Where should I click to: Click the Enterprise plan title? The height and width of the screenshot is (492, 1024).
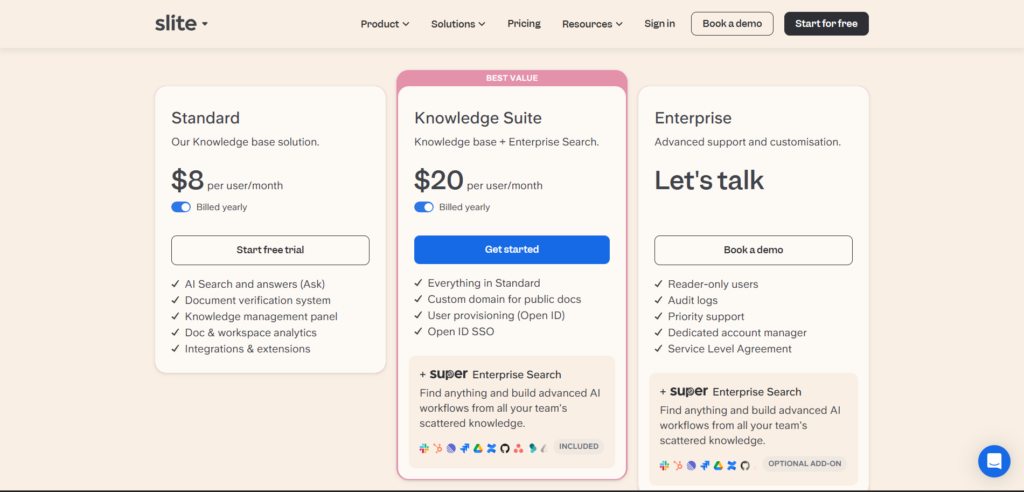coord(693,118)
